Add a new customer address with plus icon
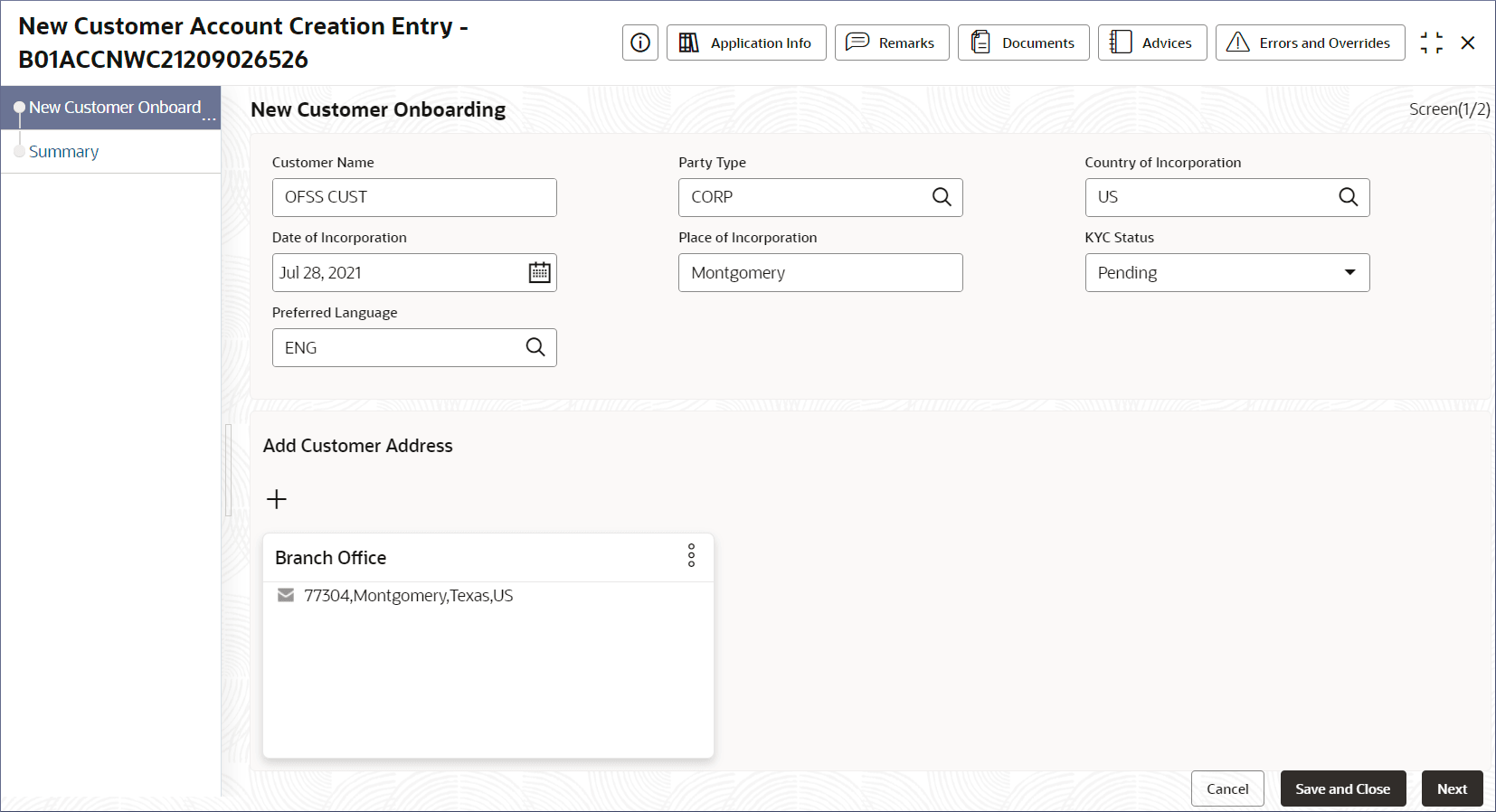 click(x=277, y=499)
